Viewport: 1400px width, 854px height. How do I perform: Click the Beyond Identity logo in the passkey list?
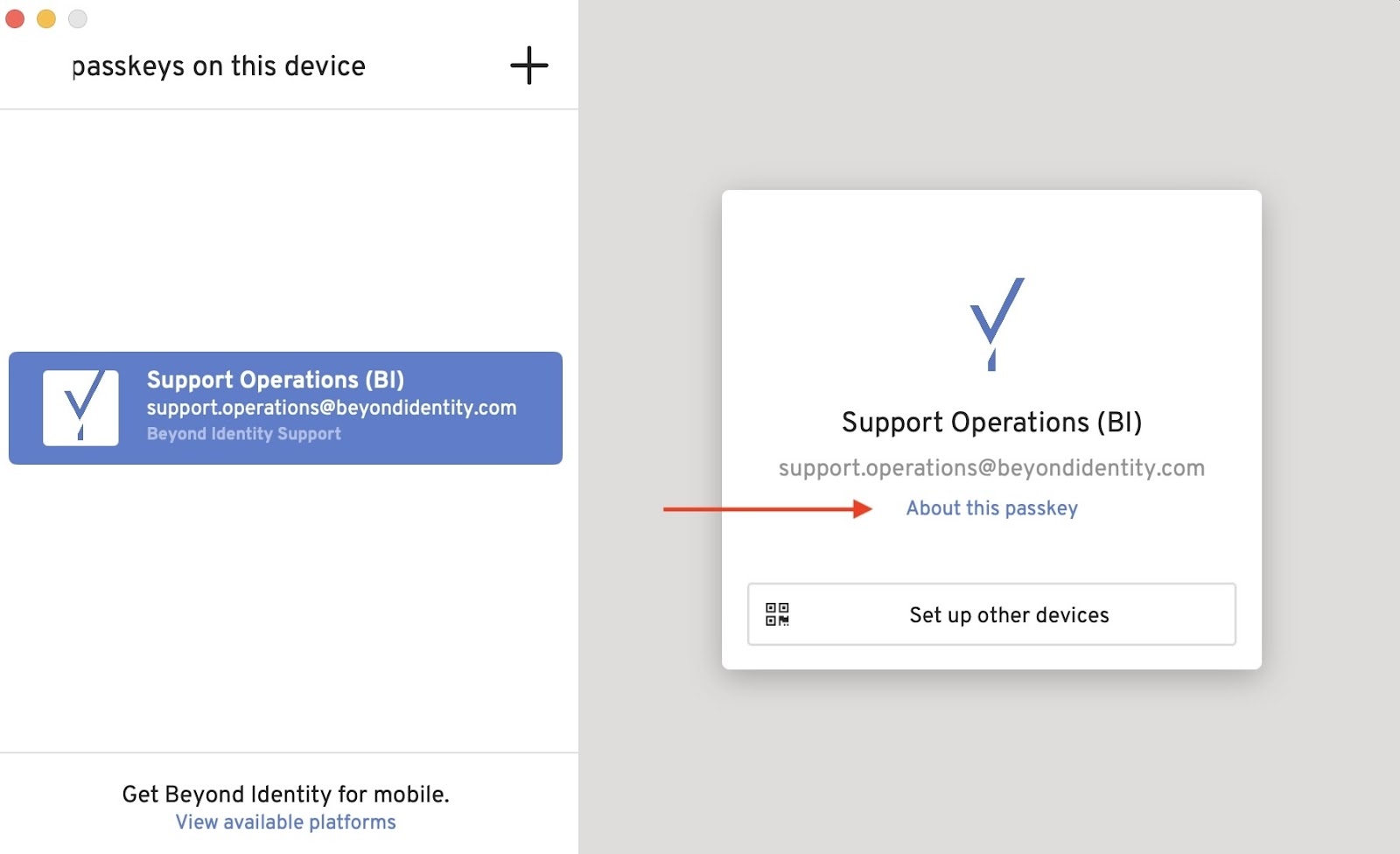point(80,408)
